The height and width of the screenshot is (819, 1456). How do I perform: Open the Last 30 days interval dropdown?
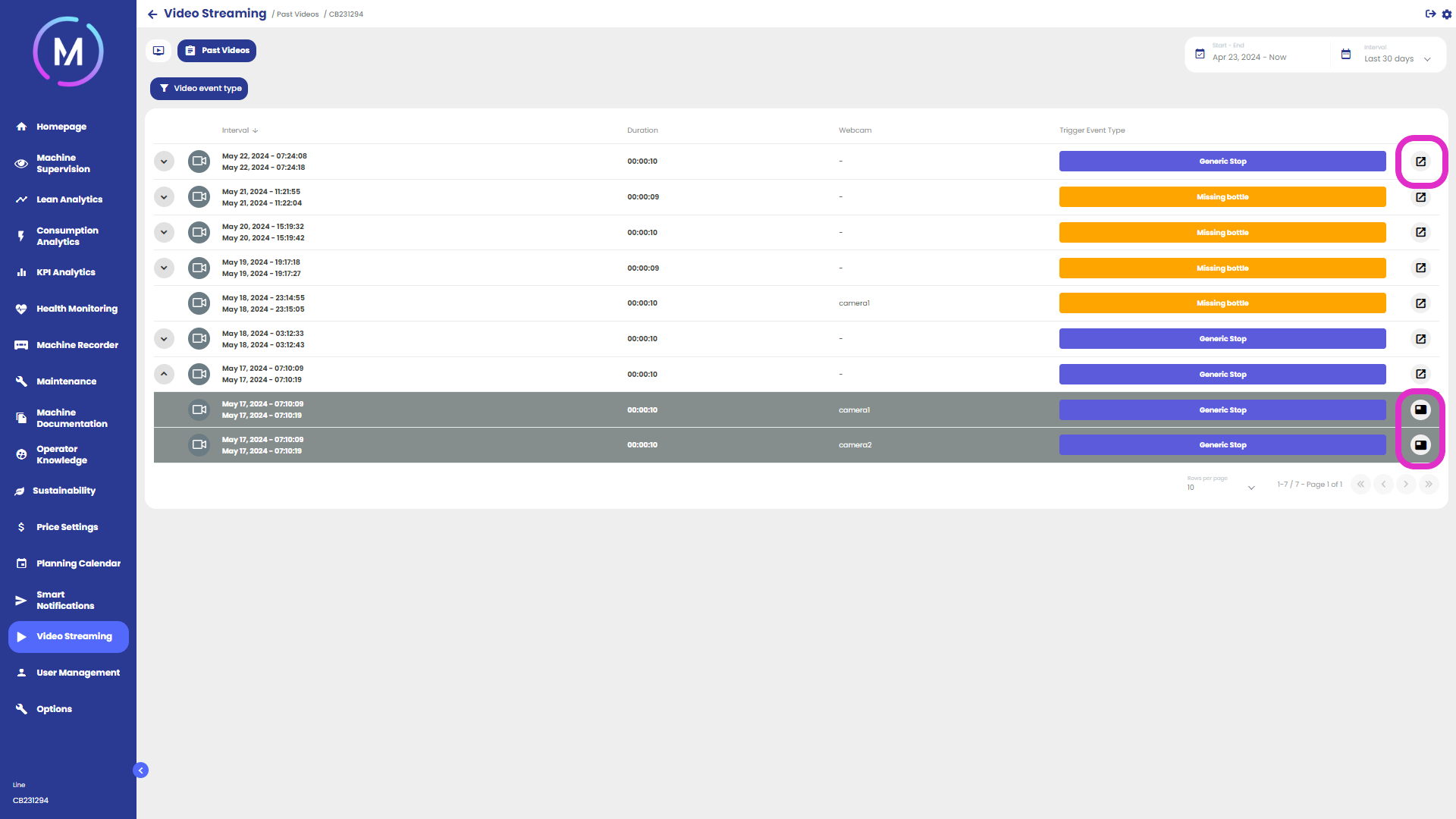pos(1397,58)
